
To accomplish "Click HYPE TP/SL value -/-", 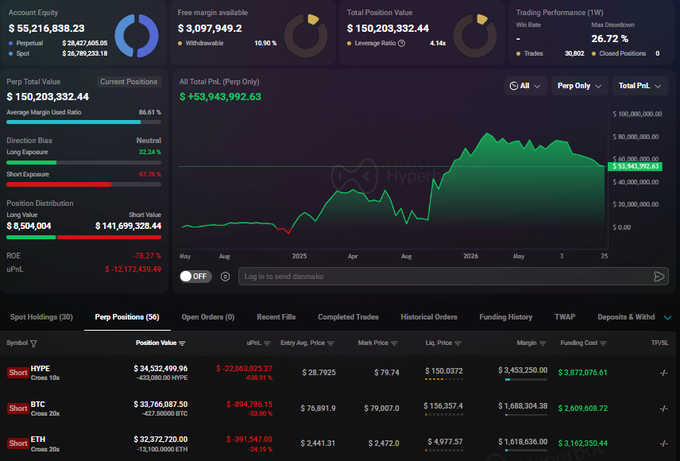I will pos(664,373).
